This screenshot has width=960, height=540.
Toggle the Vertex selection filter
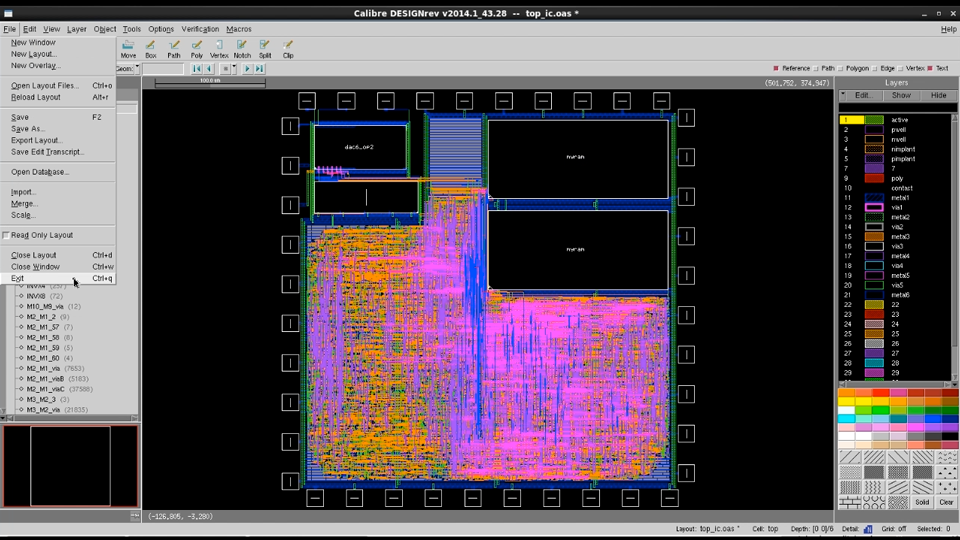click(901, 69)
